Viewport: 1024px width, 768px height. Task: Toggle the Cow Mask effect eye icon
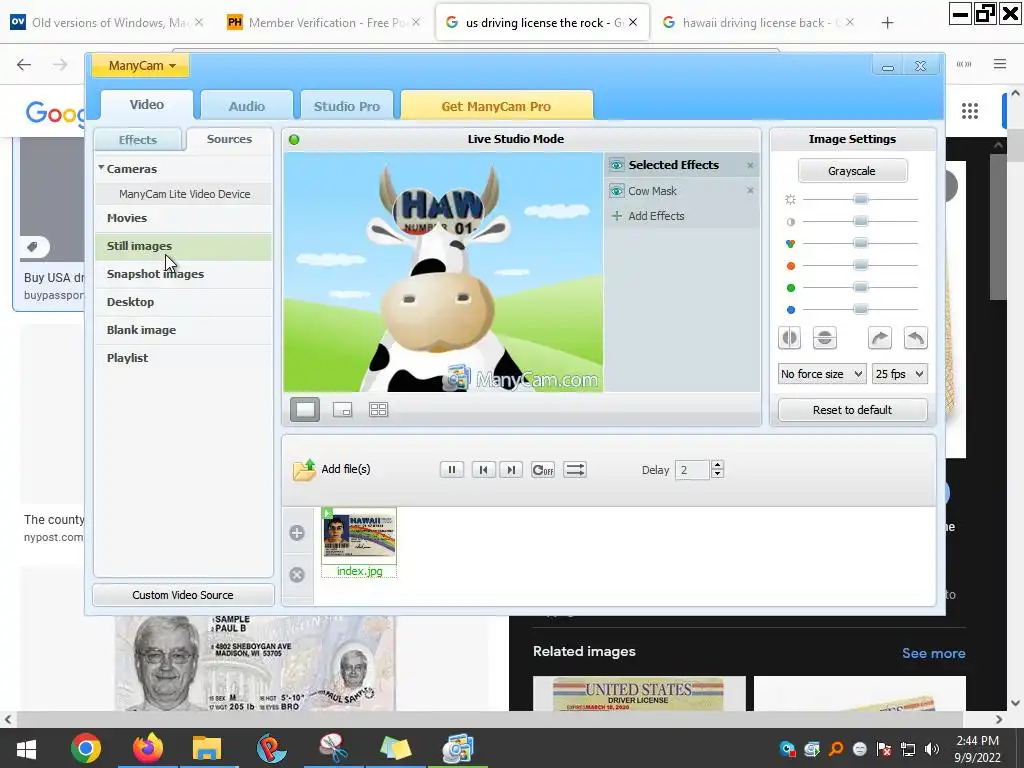[616, 191]
